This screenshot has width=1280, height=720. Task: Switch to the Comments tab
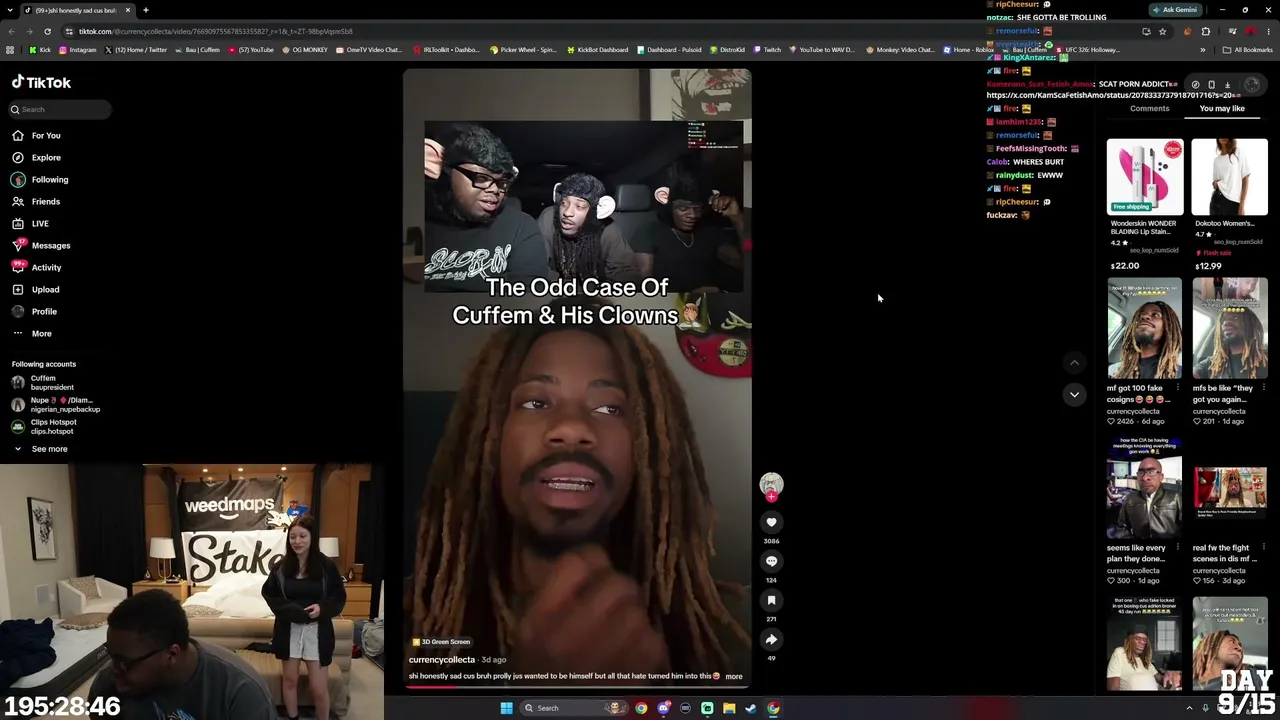point(1149,108)
